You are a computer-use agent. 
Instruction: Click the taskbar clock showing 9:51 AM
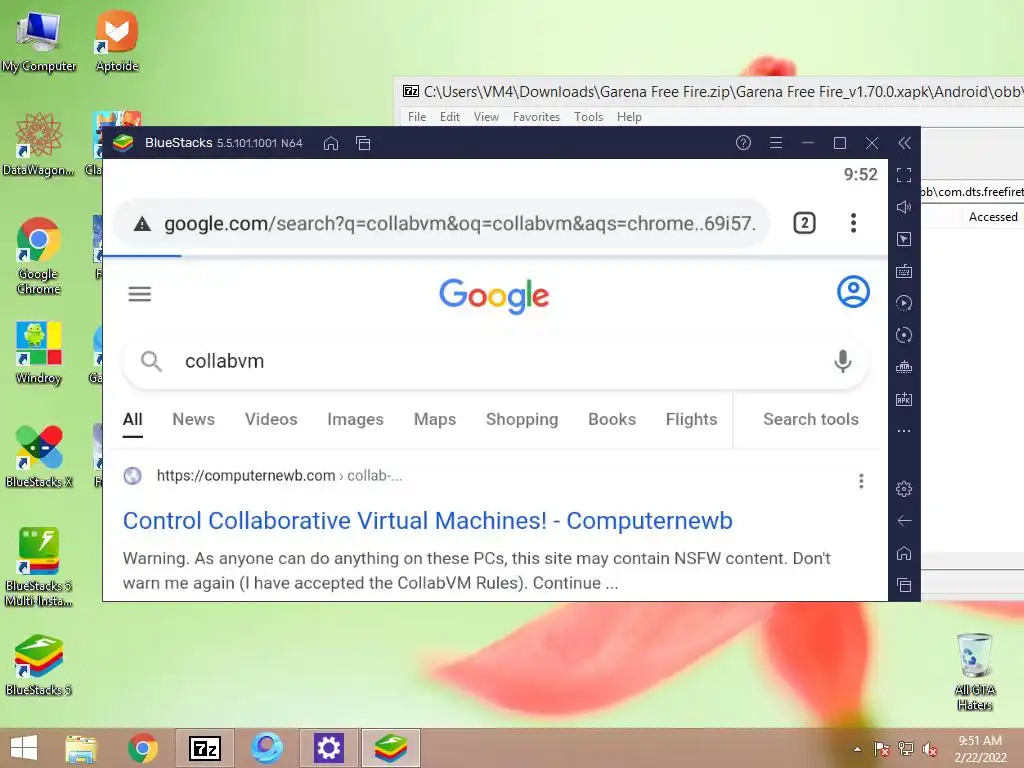(x=980, y=748)
